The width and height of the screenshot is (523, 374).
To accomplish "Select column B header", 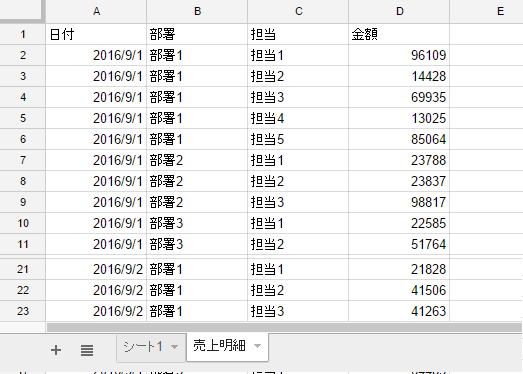I will click(197, 11).
